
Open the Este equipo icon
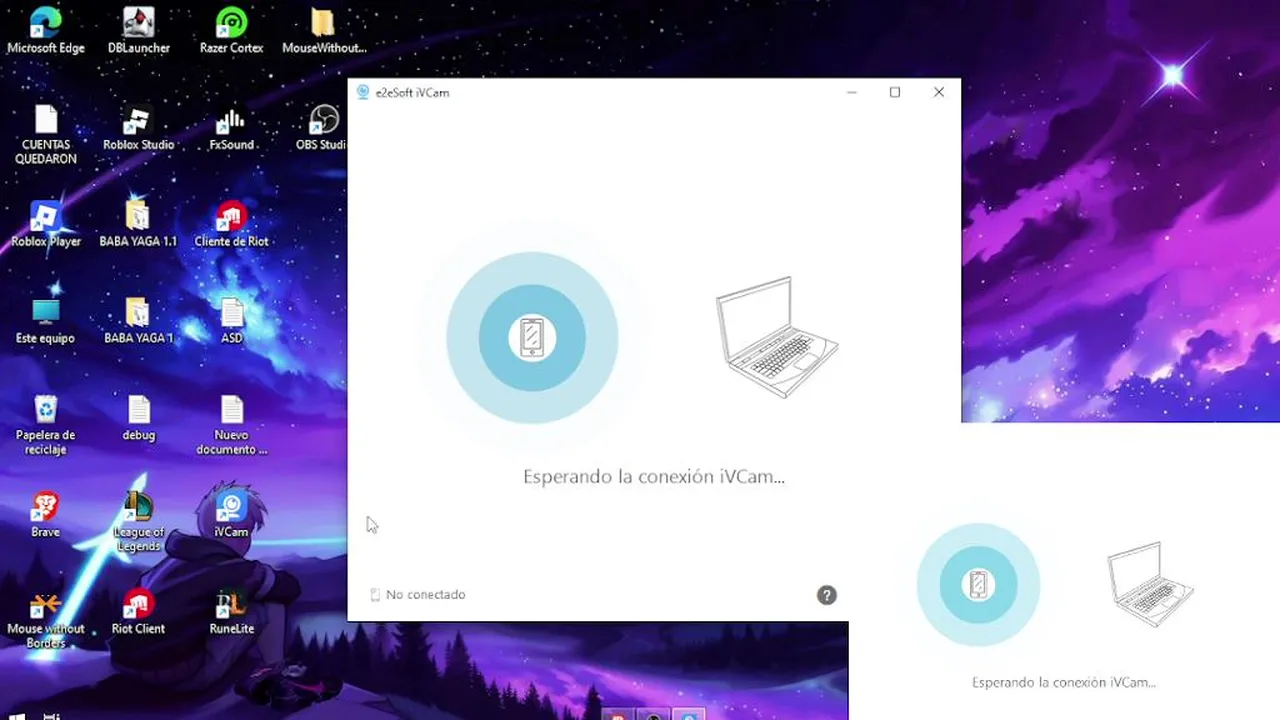45,321
